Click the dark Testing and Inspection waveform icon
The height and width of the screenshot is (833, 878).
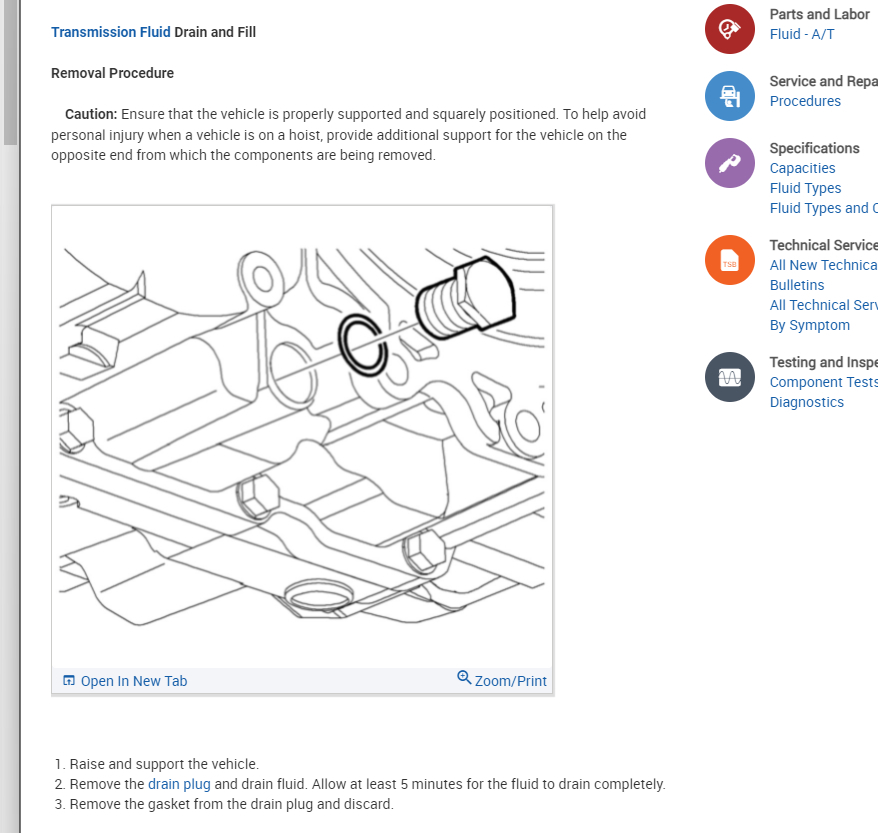pos(730,377)
